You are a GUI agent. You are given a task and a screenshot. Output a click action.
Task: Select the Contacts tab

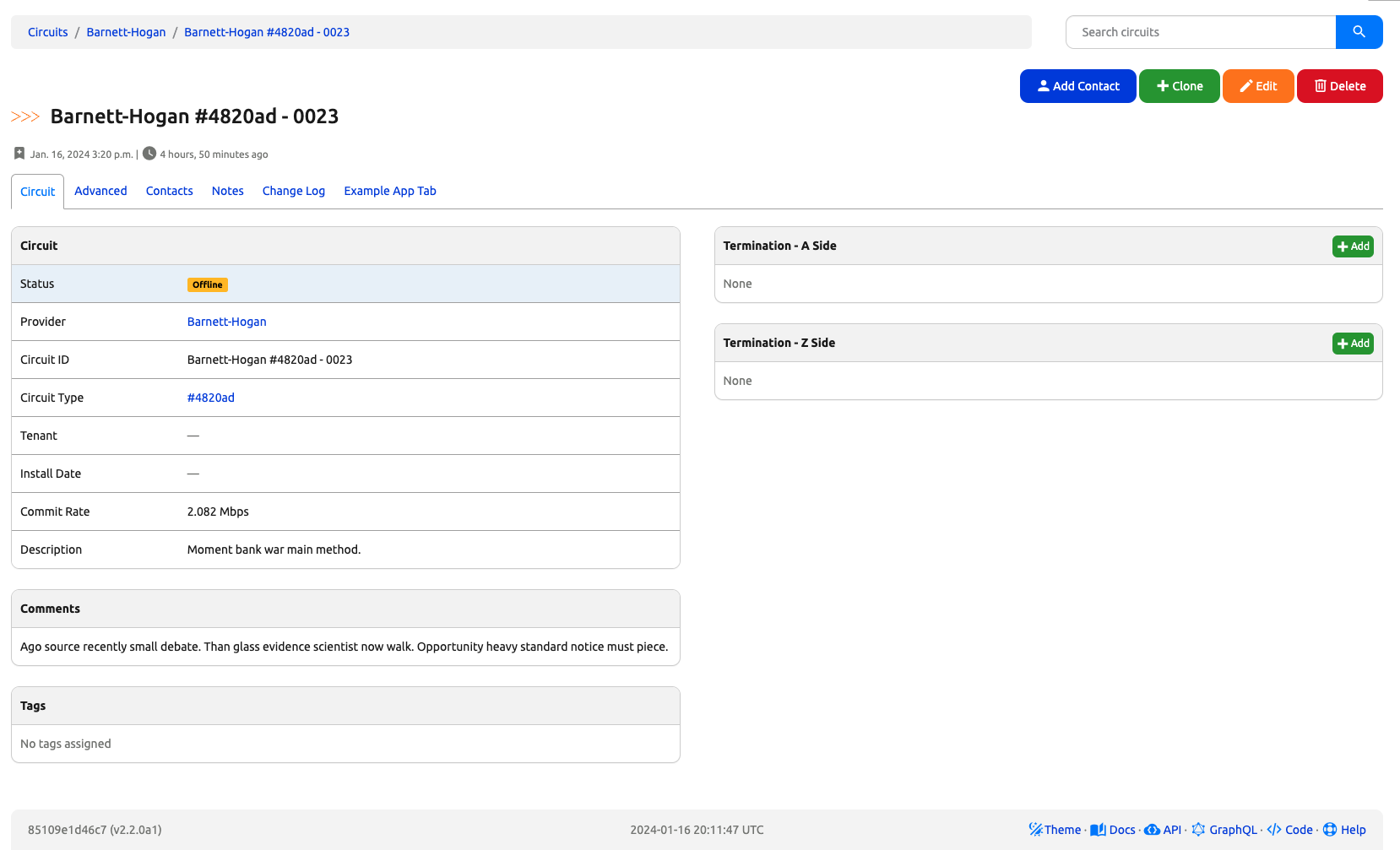(169, 191)
